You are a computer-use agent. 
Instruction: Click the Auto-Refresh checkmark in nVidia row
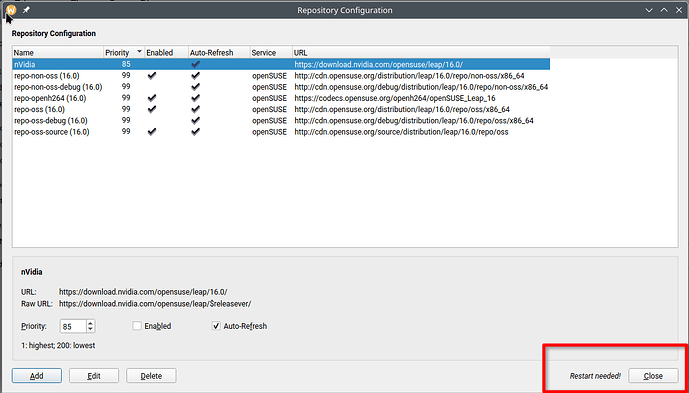click(x=196, y=64)
